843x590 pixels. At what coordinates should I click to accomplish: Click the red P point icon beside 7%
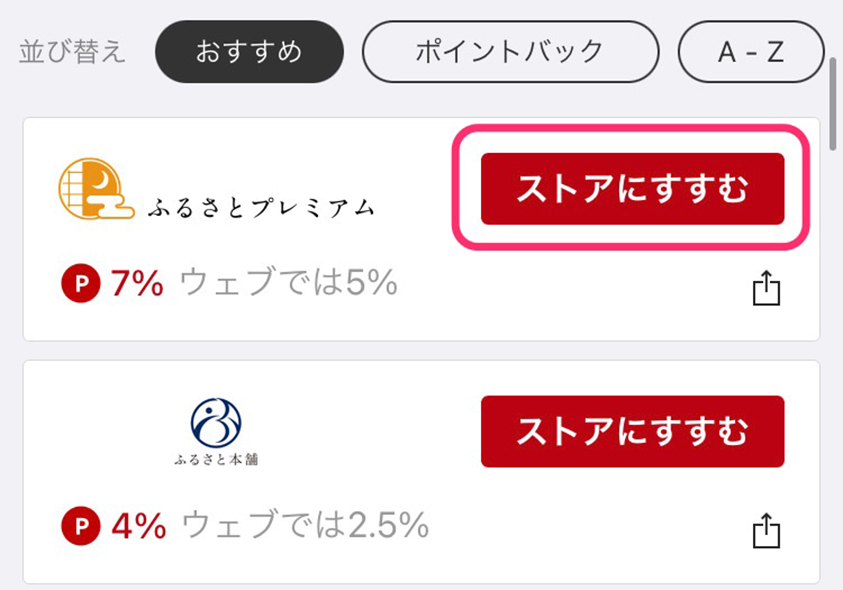(81, 283)
